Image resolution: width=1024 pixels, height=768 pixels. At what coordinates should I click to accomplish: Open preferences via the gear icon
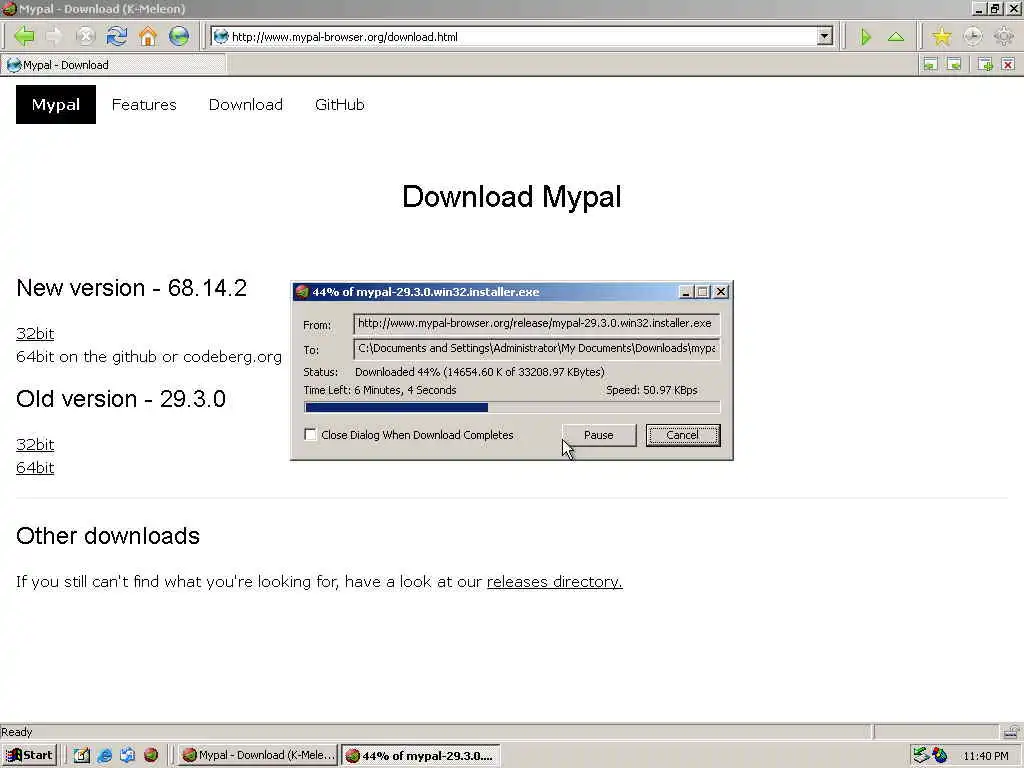tap(1004, 37)
